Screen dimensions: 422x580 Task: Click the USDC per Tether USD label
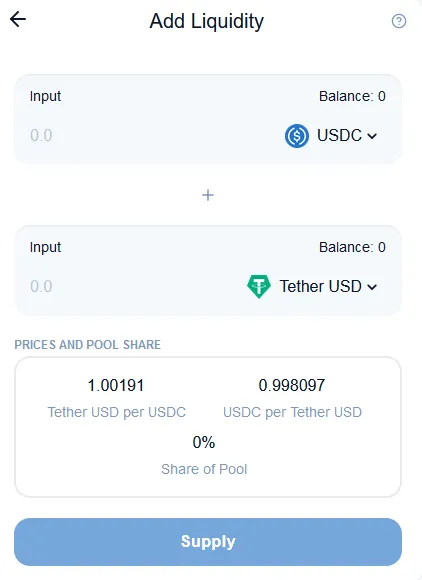click(292, 412)
